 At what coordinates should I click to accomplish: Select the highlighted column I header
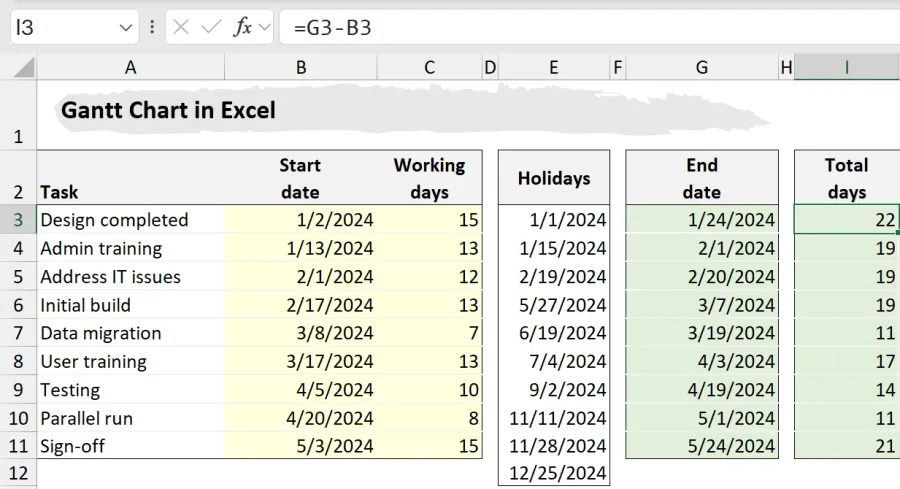846,67
